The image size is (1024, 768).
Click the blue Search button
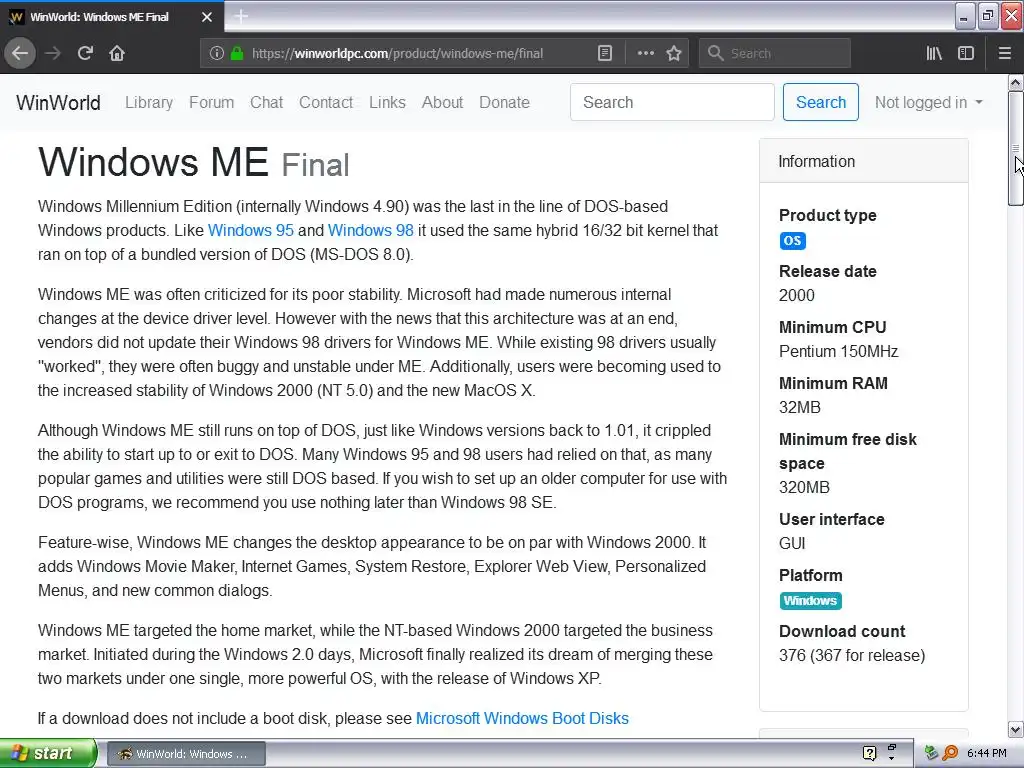coord(821,102)
